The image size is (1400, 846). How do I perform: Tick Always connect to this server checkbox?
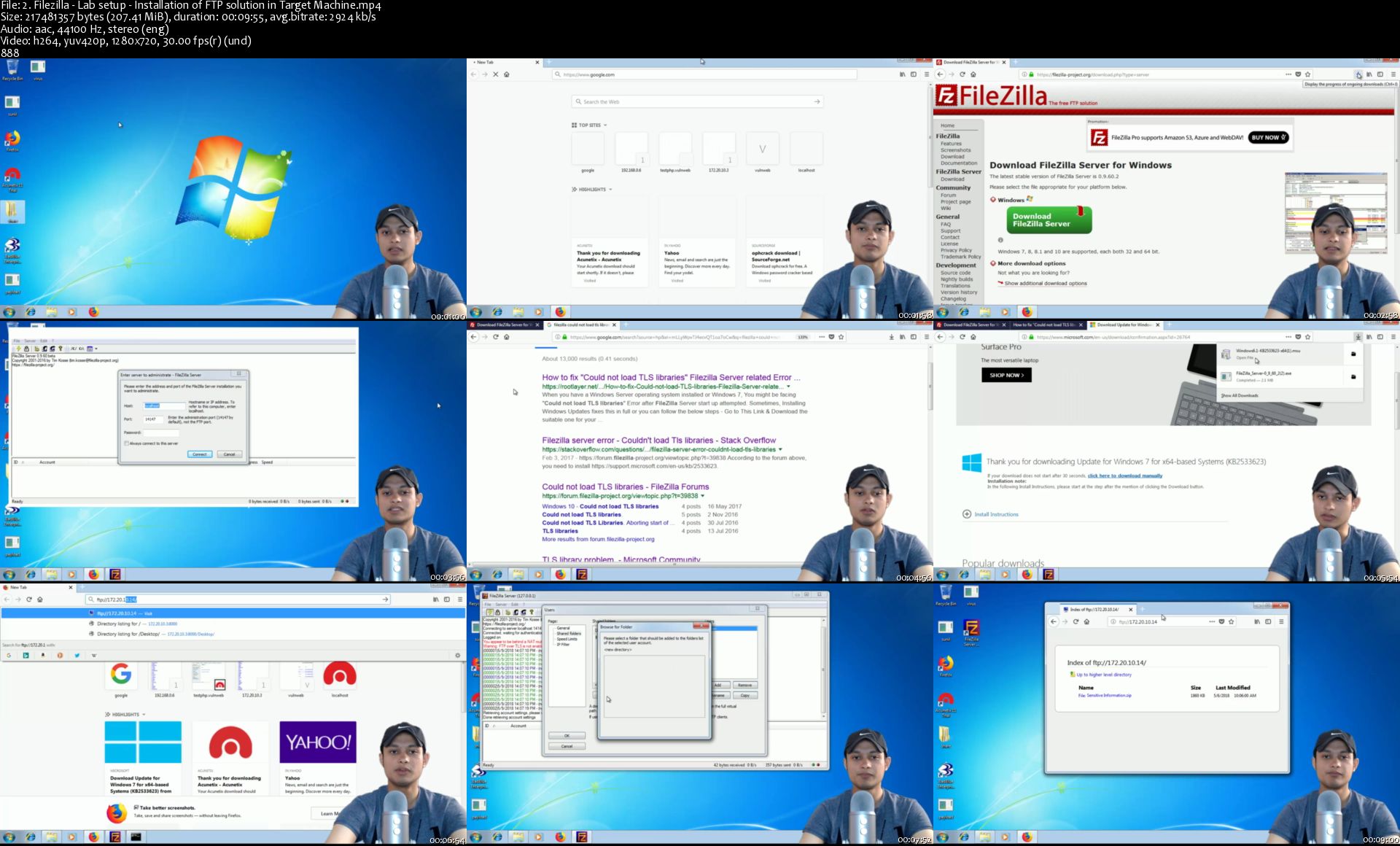[x=126, y=443]
